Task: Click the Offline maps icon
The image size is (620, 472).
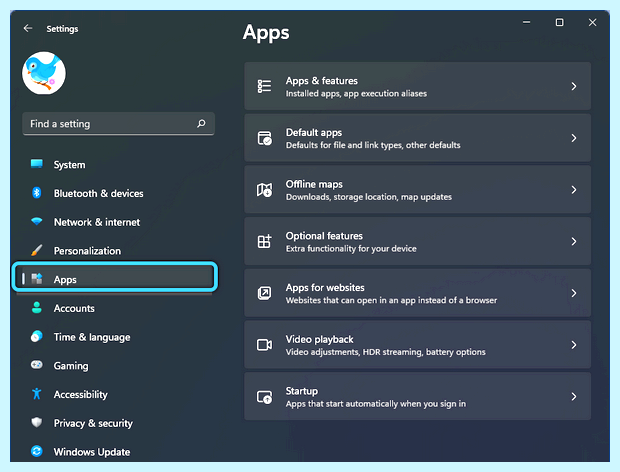Action: coord(265,190)
